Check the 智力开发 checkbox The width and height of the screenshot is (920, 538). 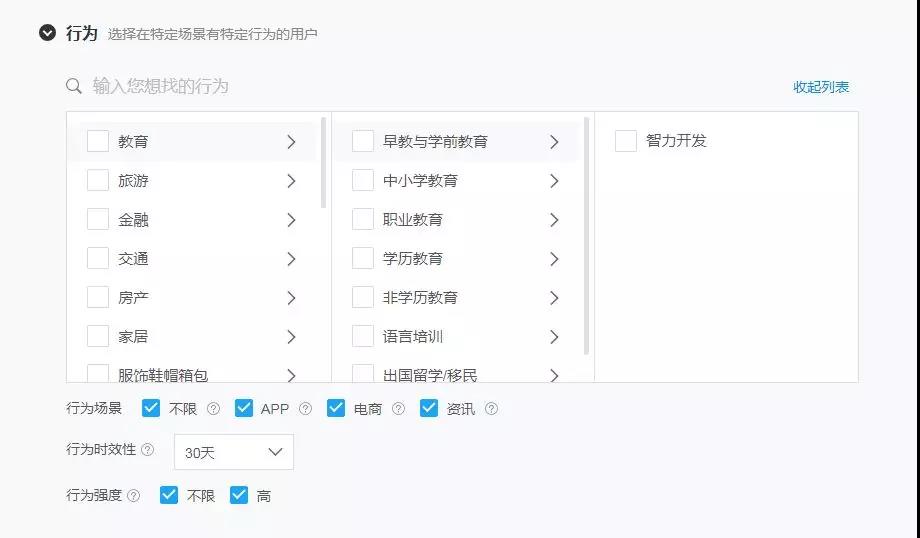tap(626, 141)
